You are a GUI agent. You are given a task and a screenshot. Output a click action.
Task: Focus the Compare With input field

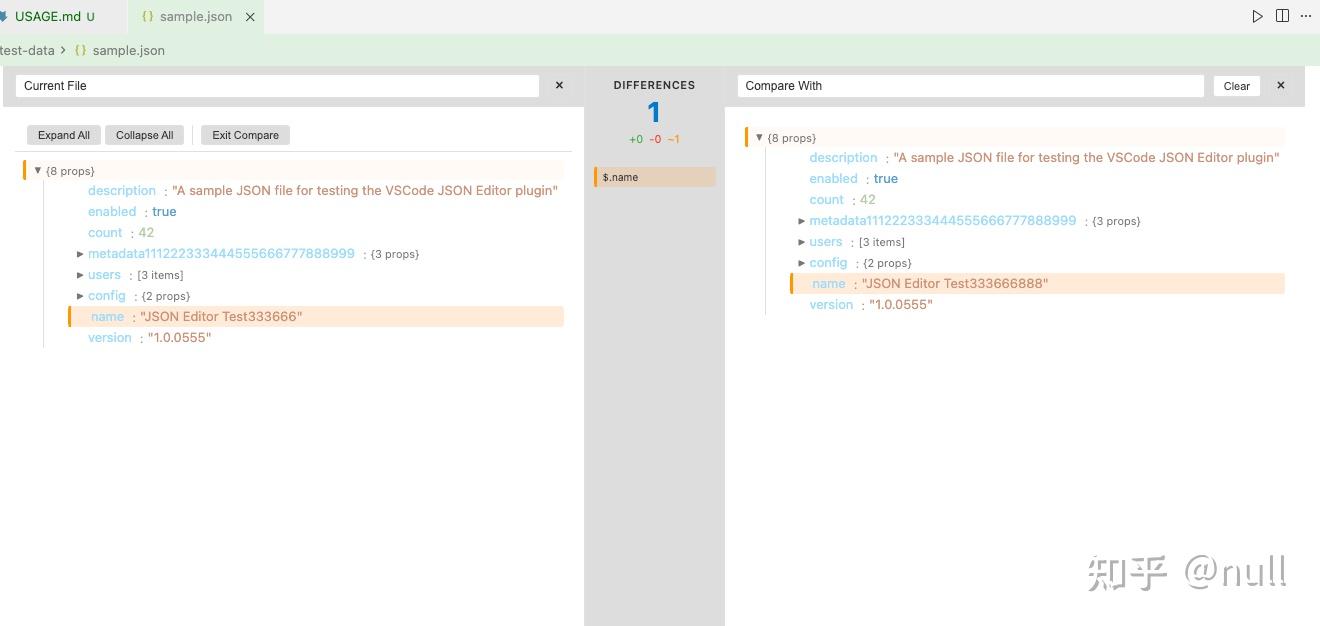[970, 86]
